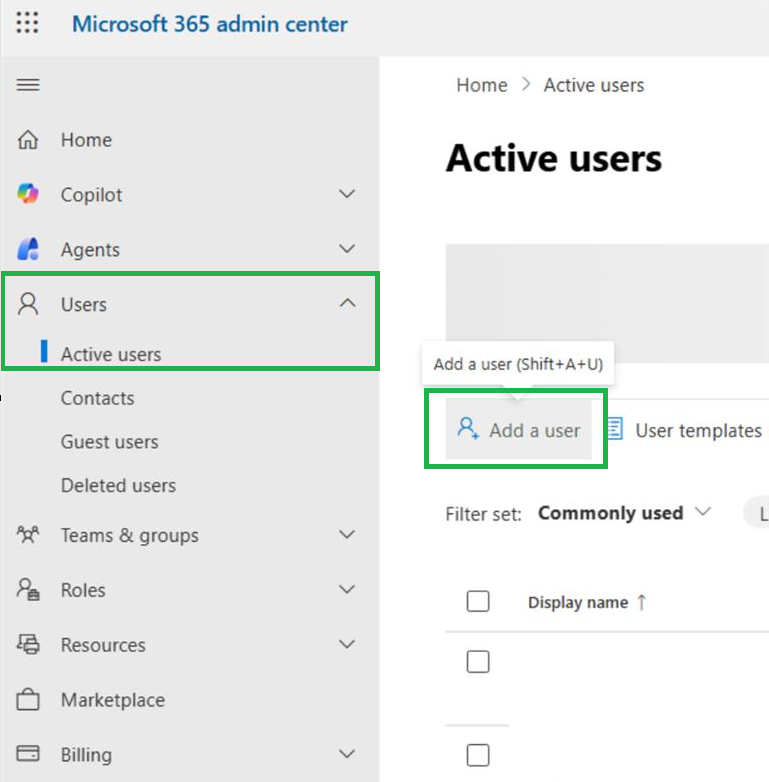
Task: Click the Users person icon
Action: coord(28,304)
